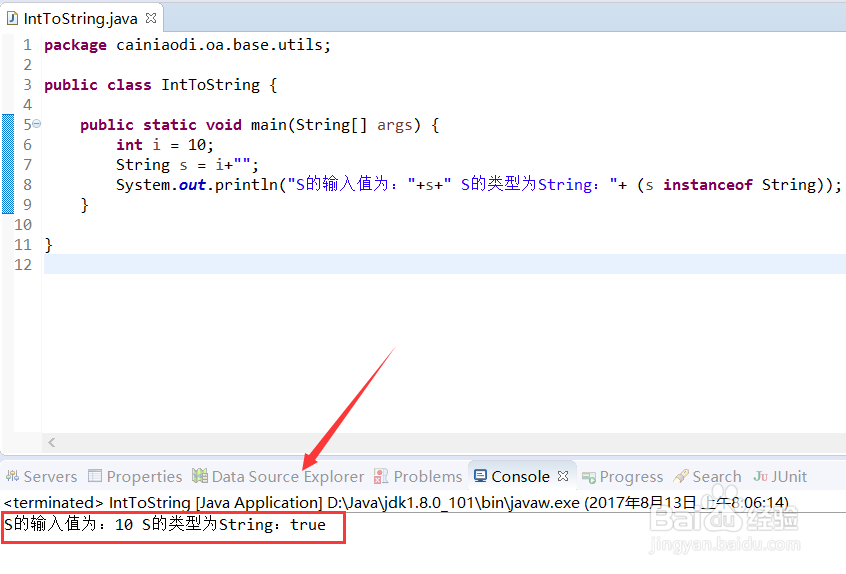Open the JUnit view tab
Screen dimensions: 846x574
tap(780, 476)
